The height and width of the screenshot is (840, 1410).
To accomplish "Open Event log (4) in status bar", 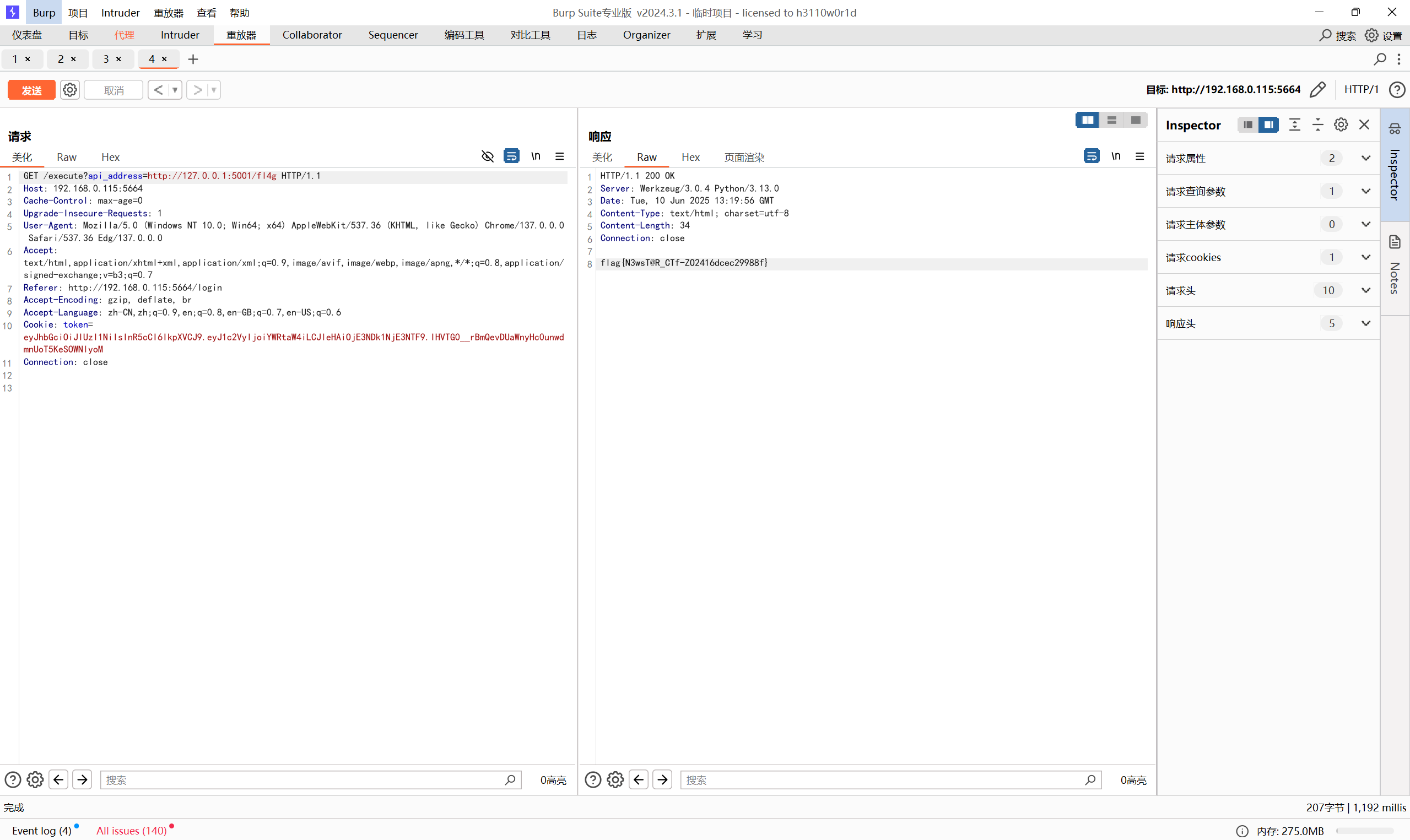I will point(42,831).
